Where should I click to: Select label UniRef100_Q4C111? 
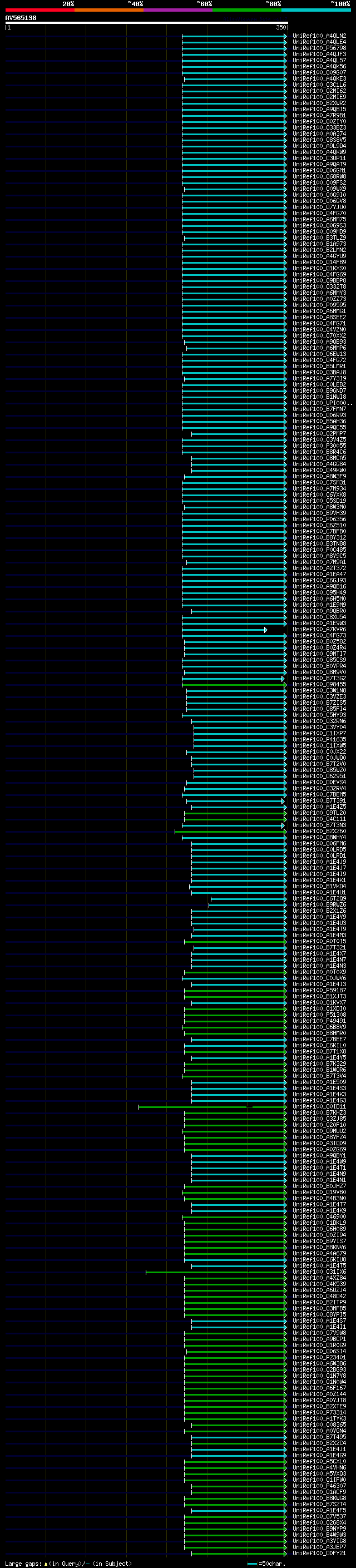tap(319, 819)
